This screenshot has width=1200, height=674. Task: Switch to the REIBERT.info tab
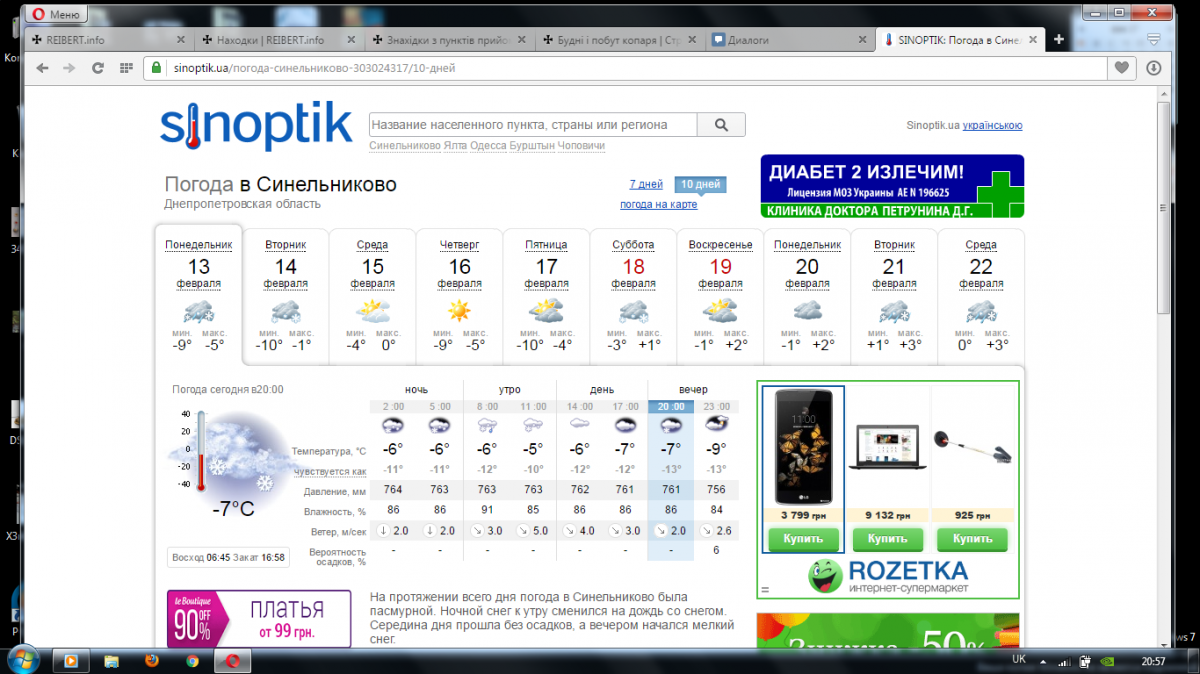[x=107, y=40]
